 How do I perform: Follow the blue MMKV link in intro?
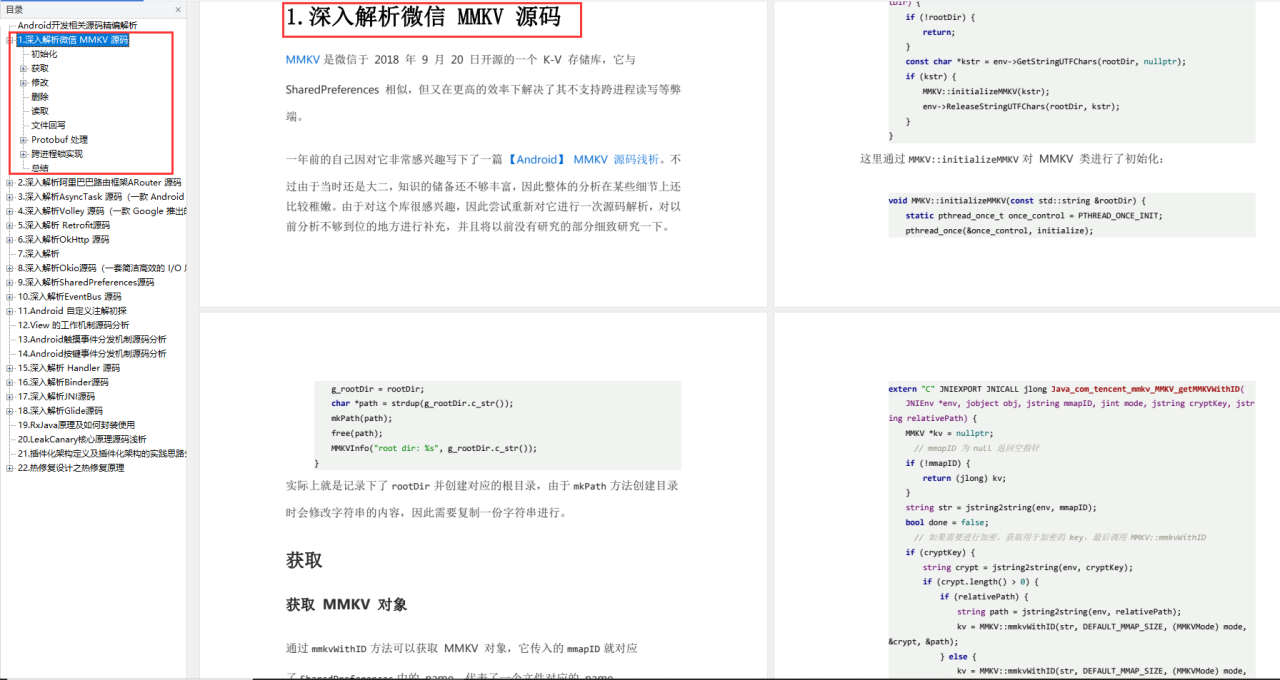coord(303,59)
